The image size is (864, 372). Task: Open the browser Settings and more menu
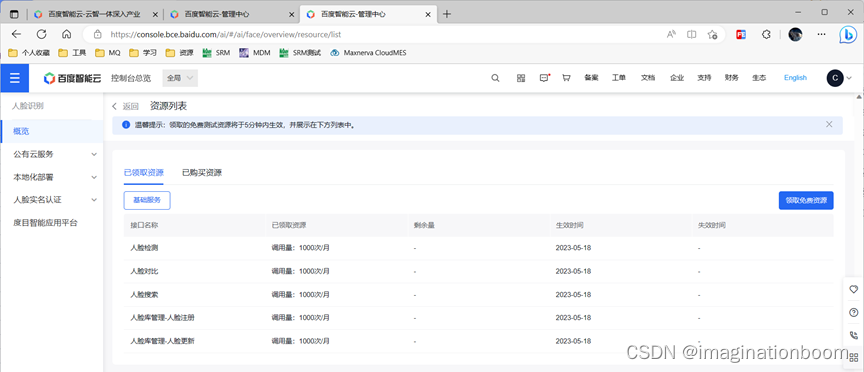[x=822, y=34]
